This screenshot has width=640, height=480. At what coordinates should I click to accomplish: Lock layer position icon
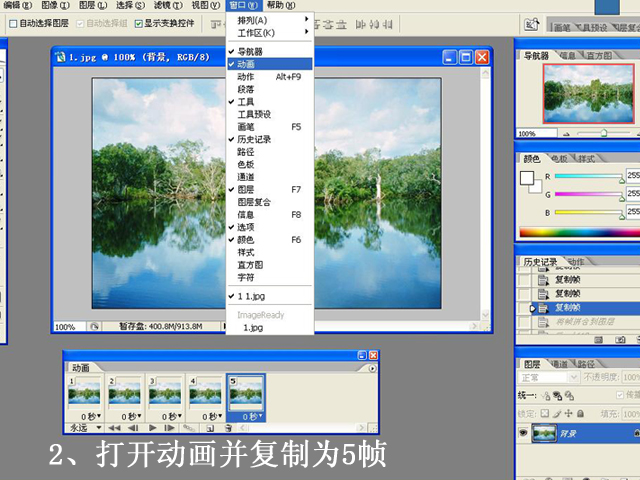(x=569, y=413)
